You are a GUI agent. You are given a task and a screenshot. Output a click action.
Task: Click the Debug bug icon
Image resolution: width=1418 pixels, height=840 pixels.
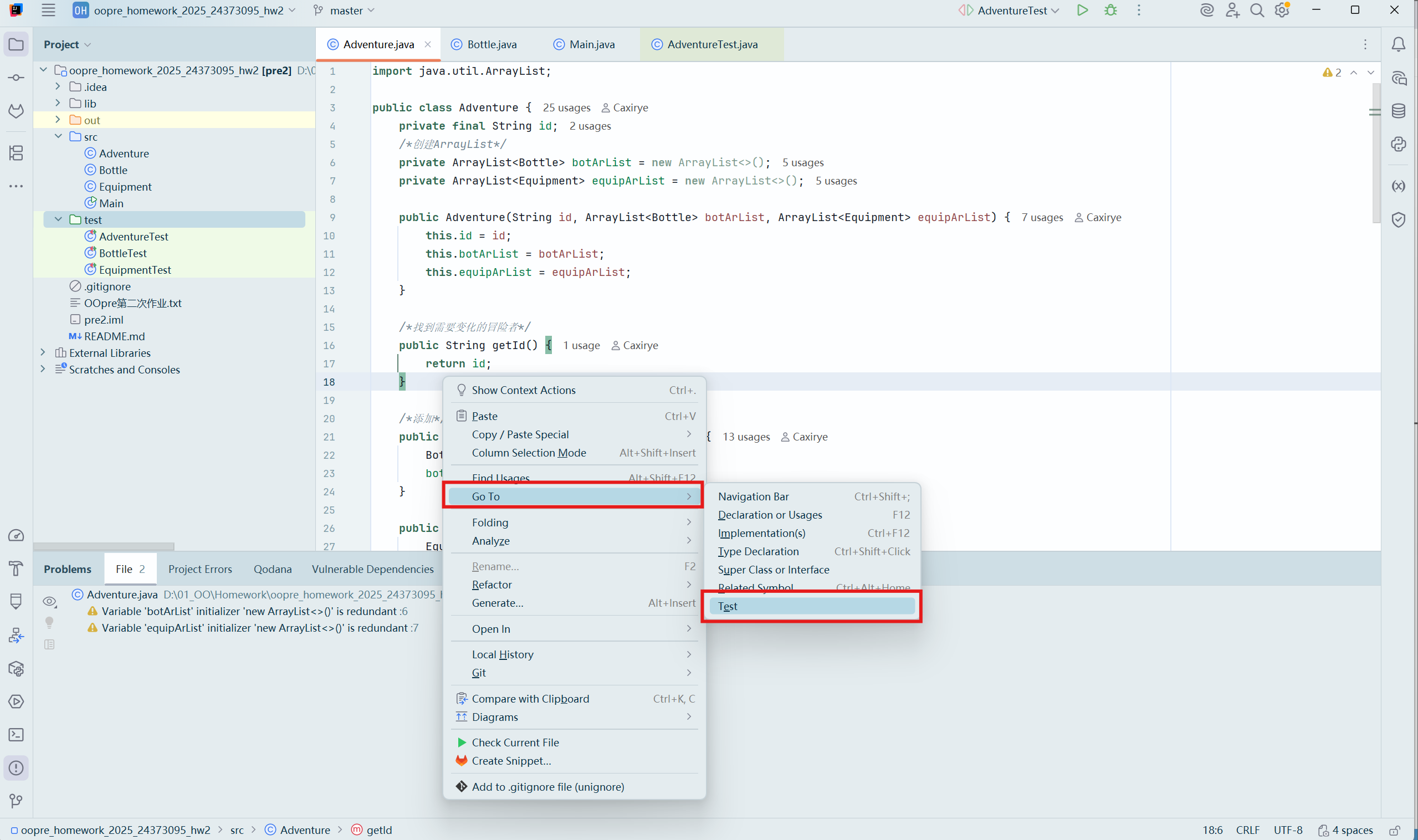[x=1110, y=10]
